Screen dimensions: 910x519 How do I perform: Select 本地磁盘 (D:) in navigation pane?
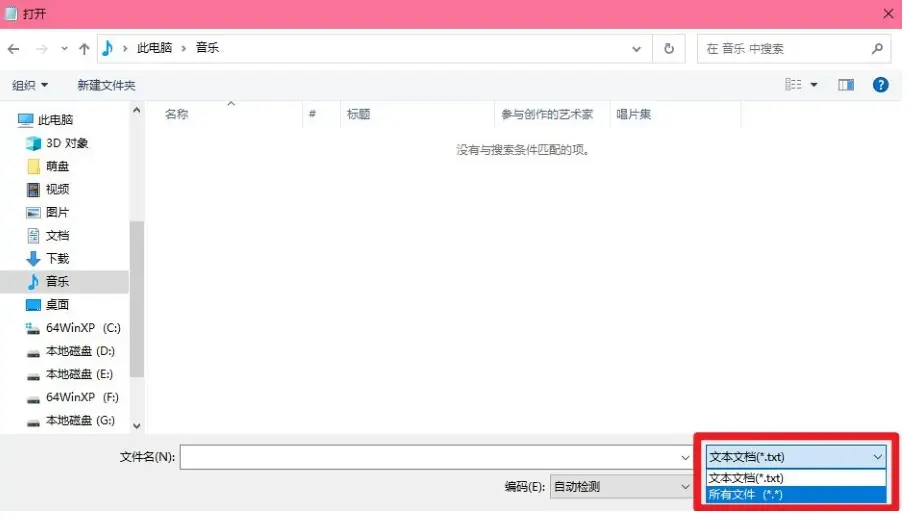pyautogui.click(x=80, y=351)
